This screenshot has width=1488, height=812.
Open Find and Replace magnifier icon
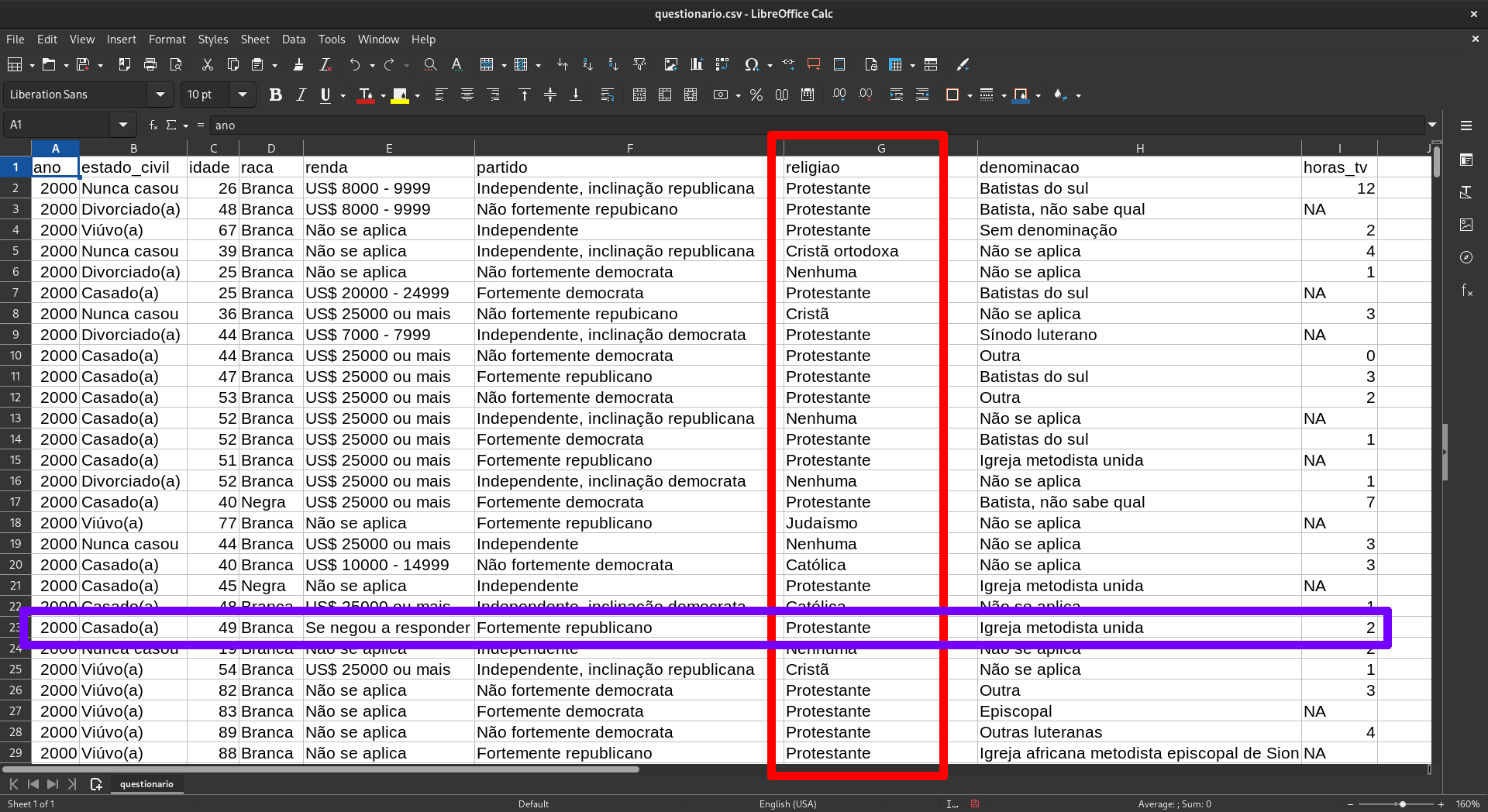coord(430,65)
